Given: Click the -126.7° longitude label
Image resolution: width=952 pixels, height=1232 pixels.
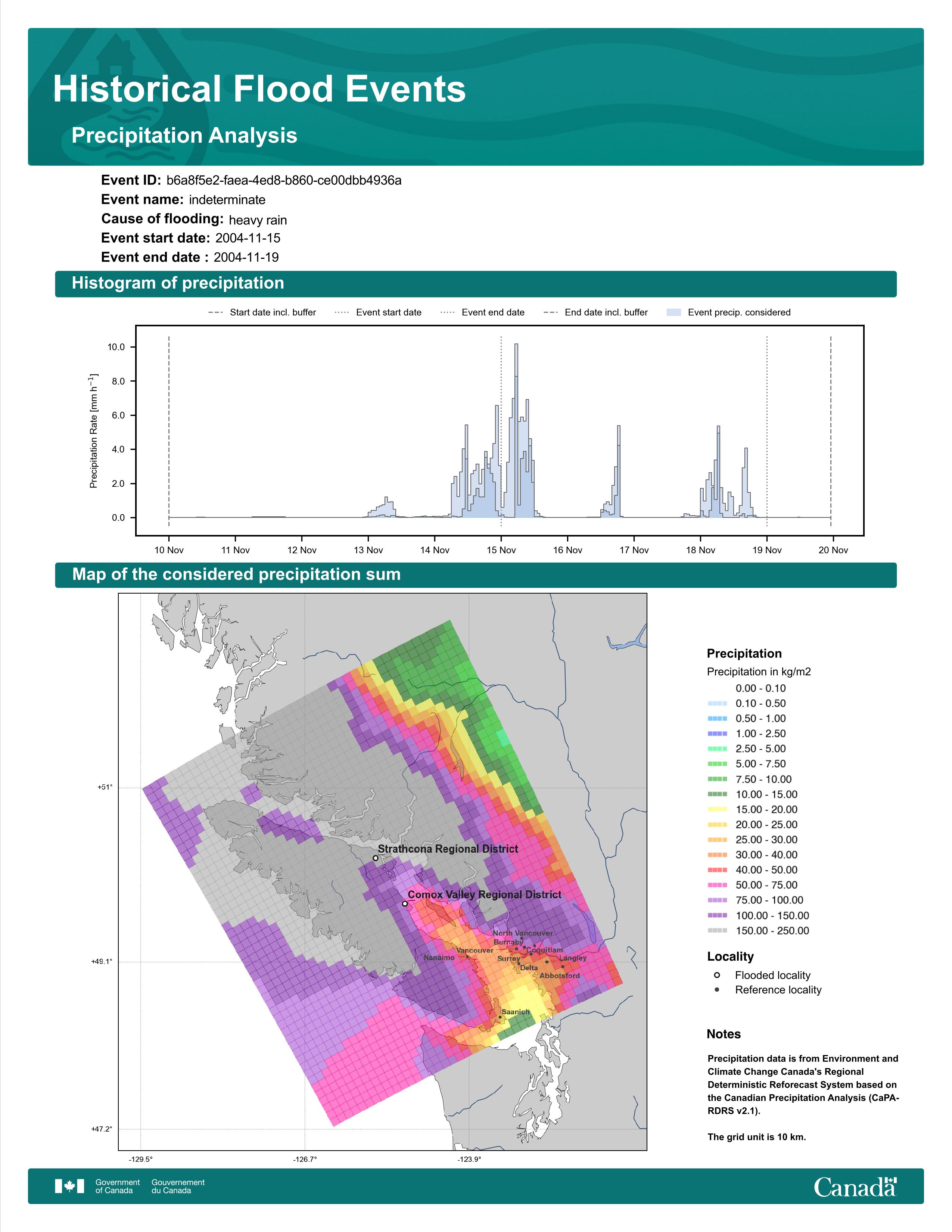Looking at the screenshot, I should (x=305, y=1159).
